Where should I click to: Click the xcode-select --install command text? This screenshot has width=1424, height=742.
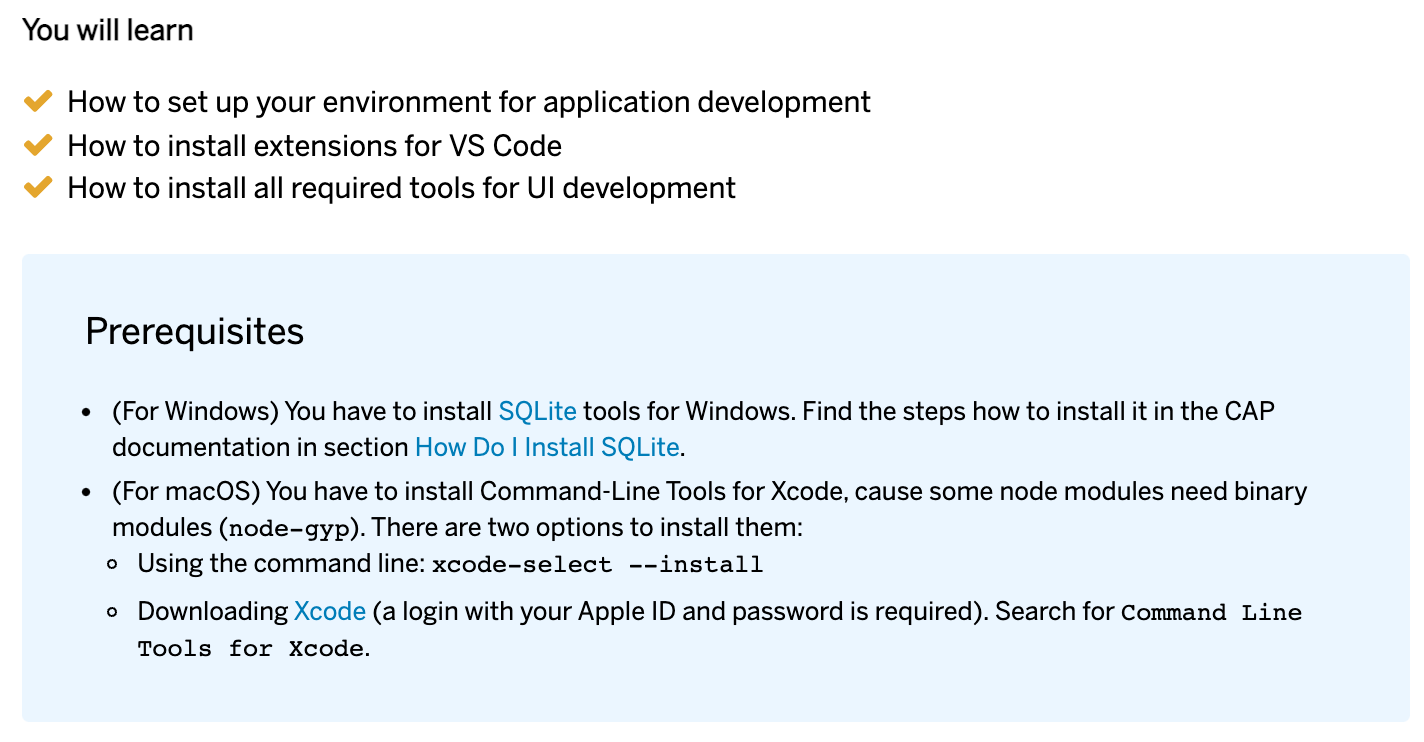point(597,565)
